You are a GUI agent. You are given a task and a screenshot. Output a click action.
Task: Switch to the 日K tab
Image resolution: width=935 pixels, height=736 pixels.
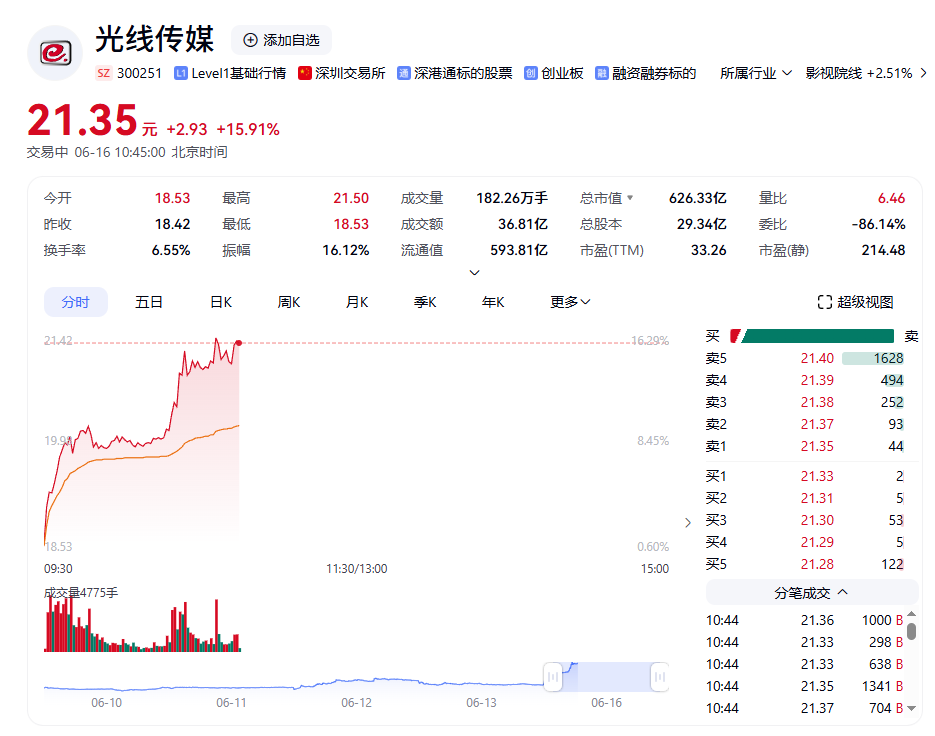pos(221,302)
